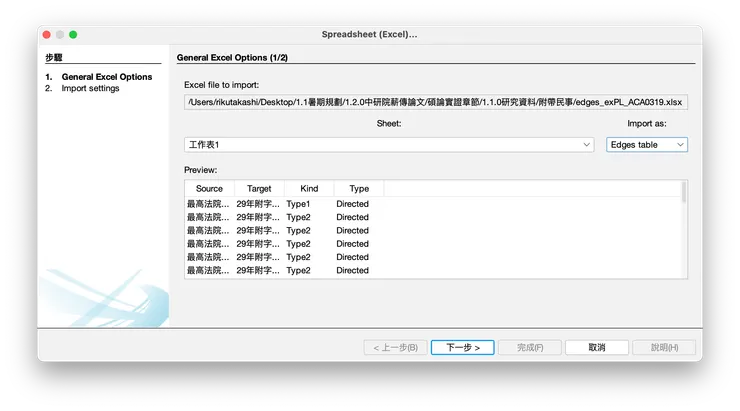
Task: Select the Type column header in Preview
Action: tap(359, 189)
